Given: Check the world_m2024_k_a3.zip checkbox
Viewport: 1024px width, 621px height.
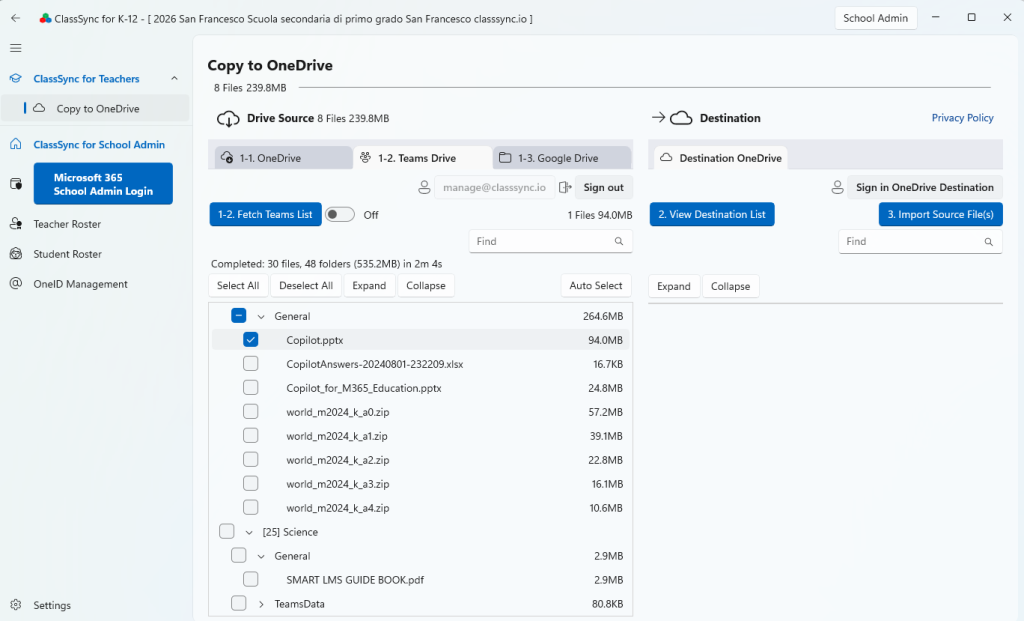Looking at the screenshot, I should pyautogui.click(x=251, y=483).
